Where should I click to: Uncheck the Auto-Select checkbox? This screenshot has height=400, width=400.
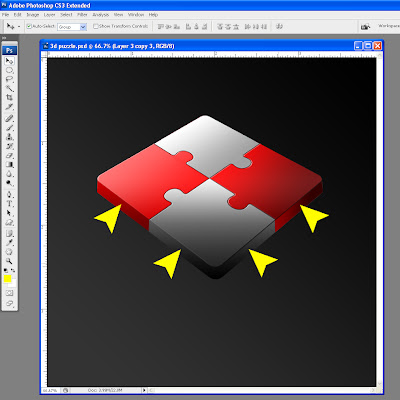pos(29,26)
